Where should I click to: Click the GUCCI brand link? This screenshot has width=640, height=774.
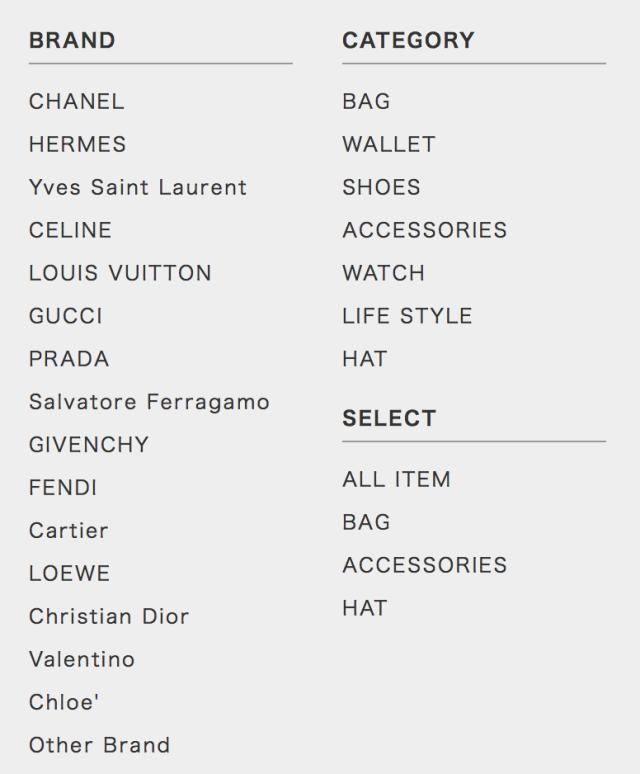coord(66,316)
